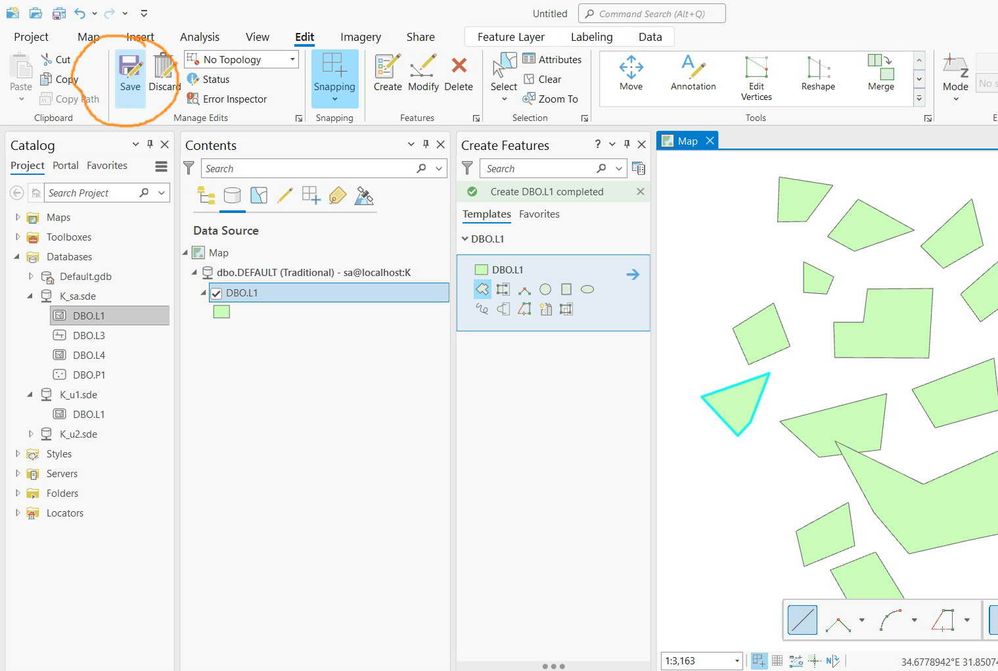Select List By Data Source icon
998x671 pixels.
[x=232, y=195]
